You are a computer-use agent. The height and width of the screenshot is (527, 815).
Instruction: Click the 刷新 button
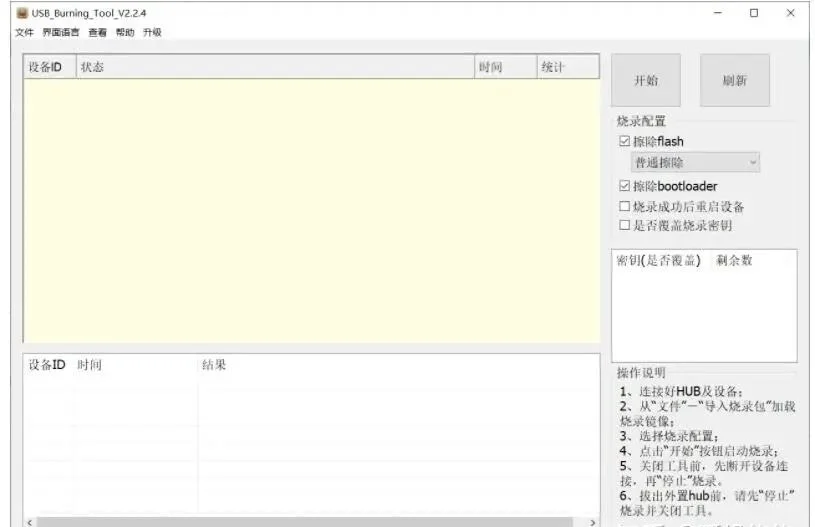(734, 80)
